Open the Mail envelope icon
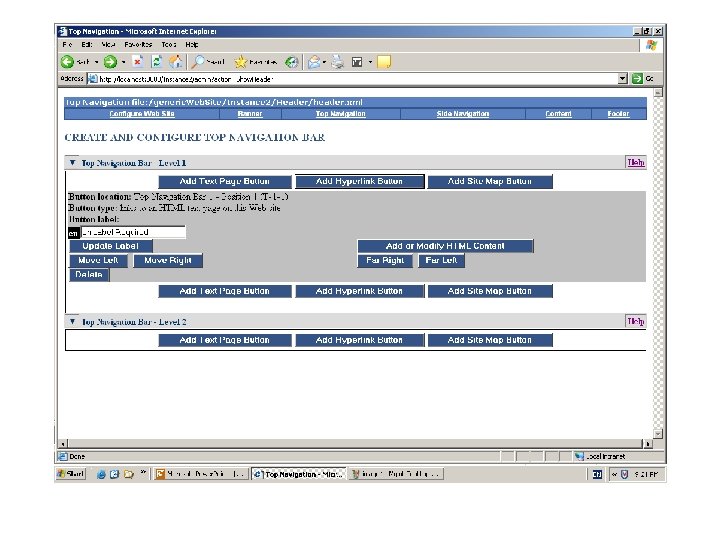720x540 pixels. (314, 62)
